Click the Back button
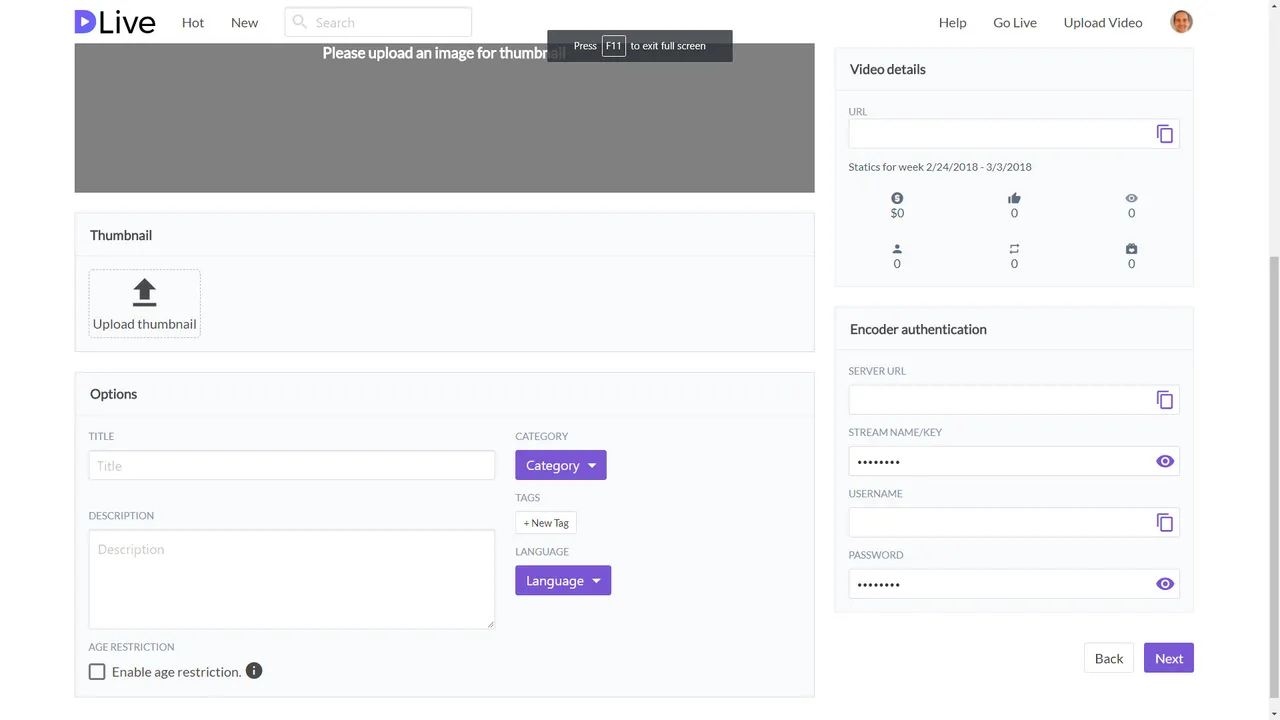Screen dimensions: 1280x720 pyautogui.click(x=1109, y=658)
